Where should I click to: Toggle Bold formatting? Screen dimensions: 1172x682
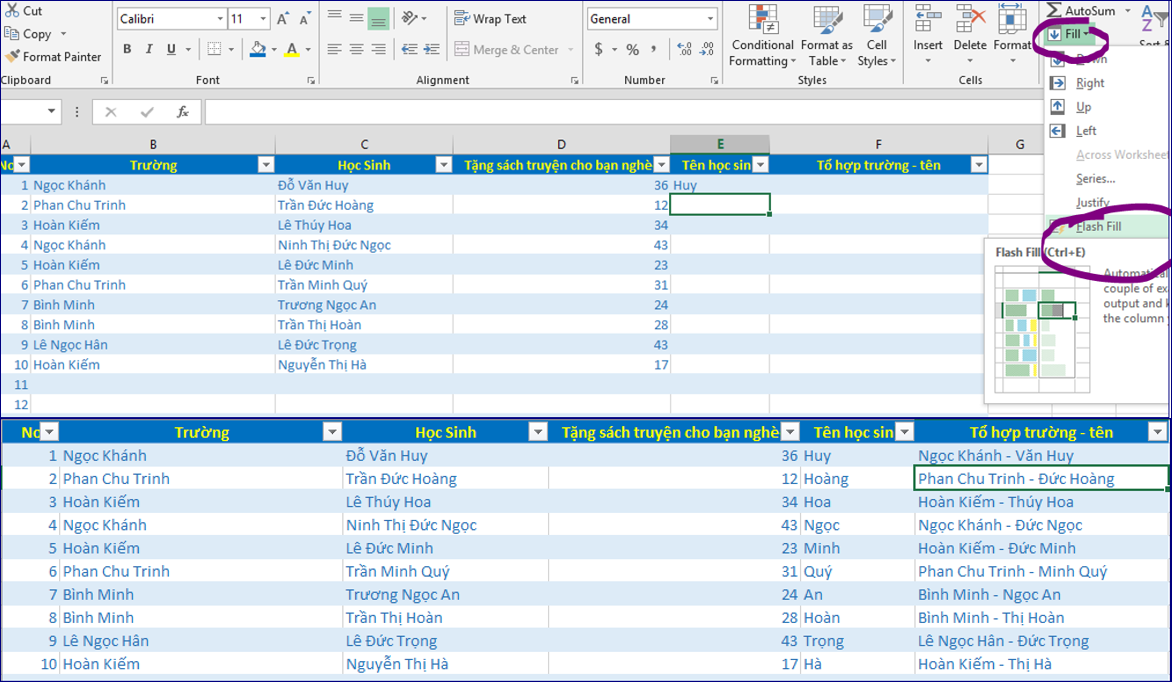point(127,49)
